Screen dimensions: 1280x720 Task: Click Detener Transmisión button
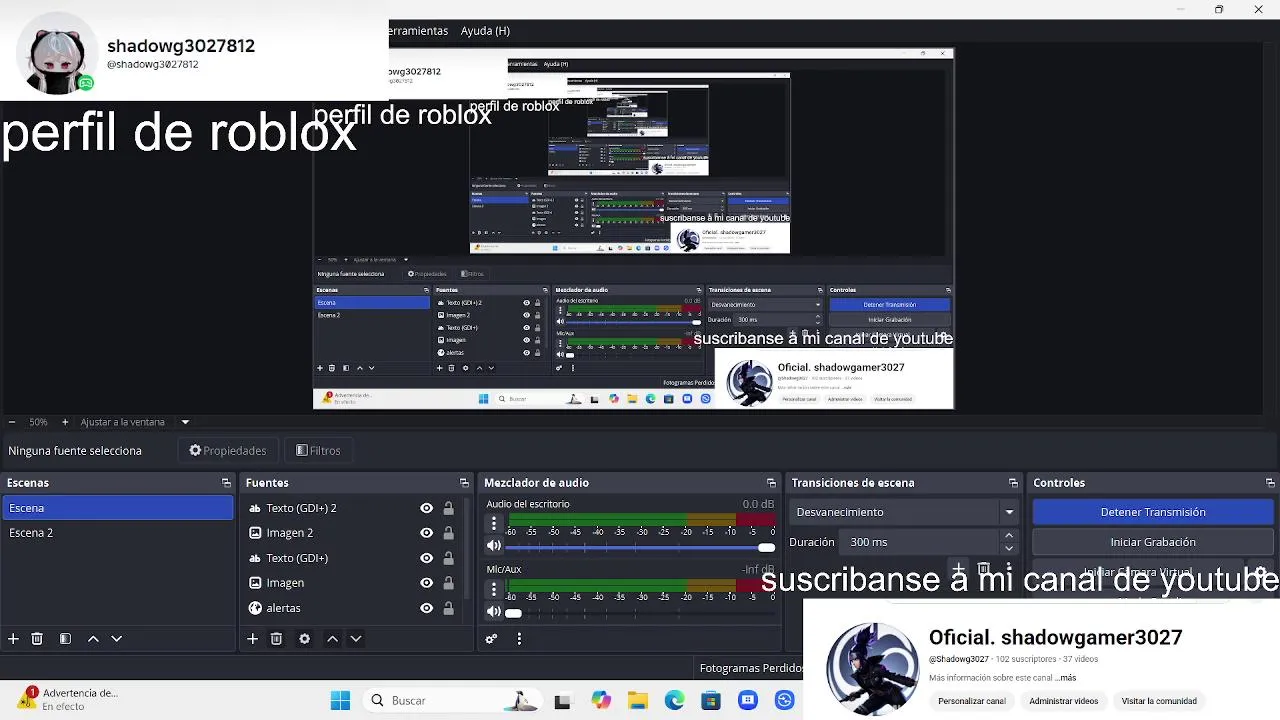point(1153,512)
